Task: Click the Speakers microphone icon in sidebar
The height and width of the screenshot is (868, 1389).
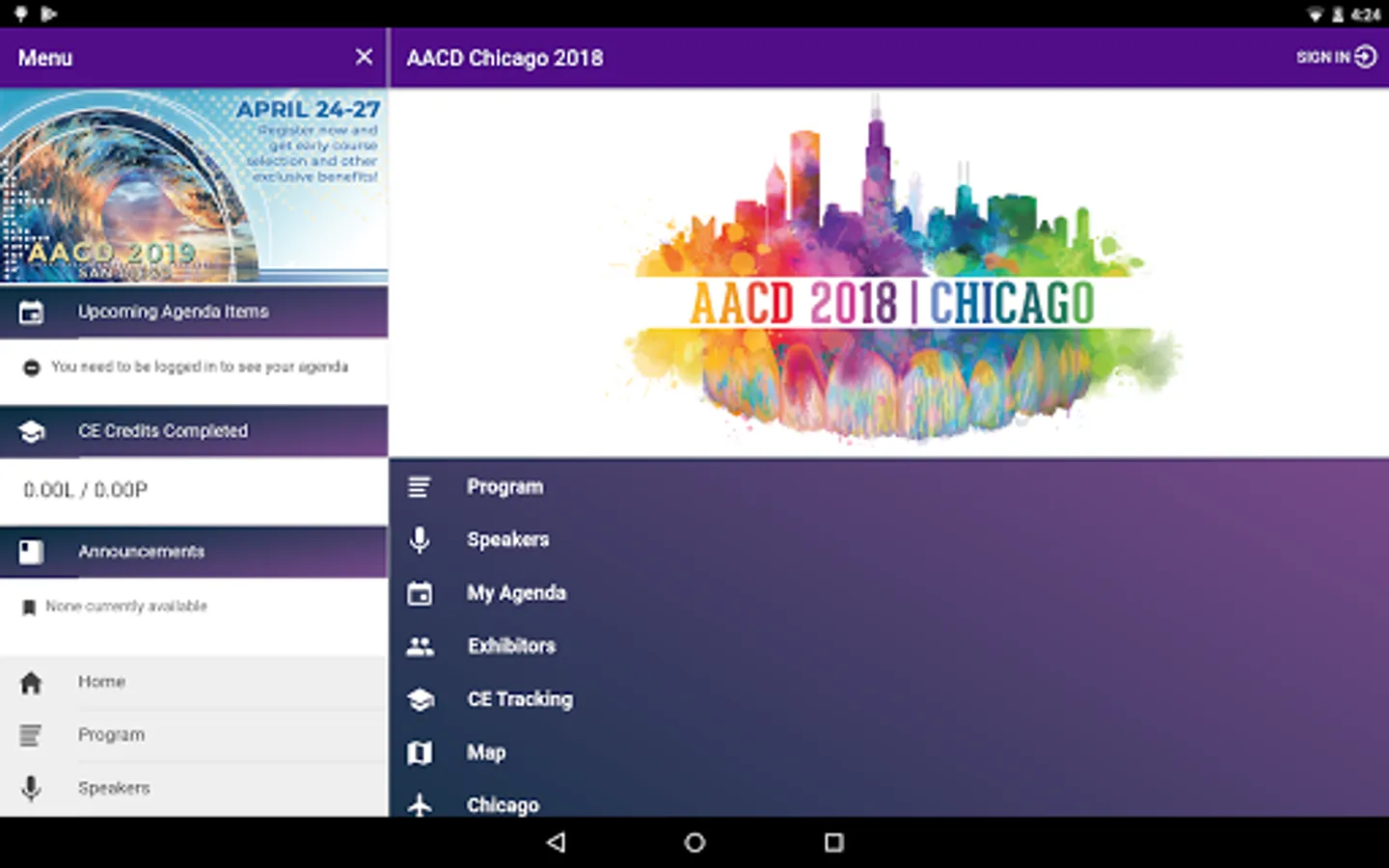Action: pos(31,788)
